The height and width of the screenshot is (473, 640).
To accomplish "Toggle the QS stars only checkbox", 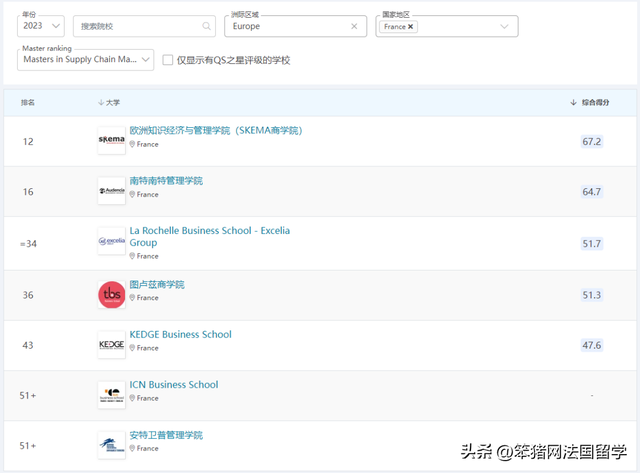I will click(167, 60).
